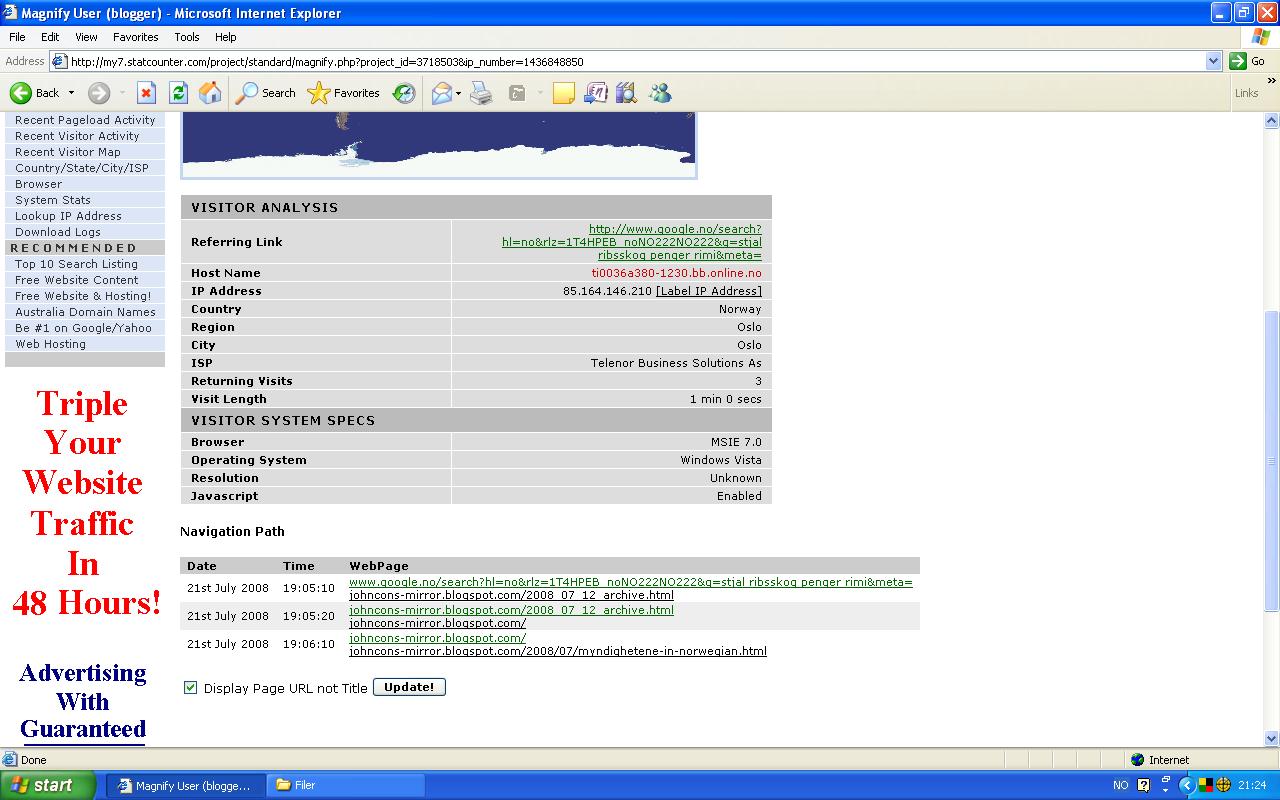Click the language bar help icon
Image resolution: width=1280 pixels, height=800 pixels.
[1144, 785]
